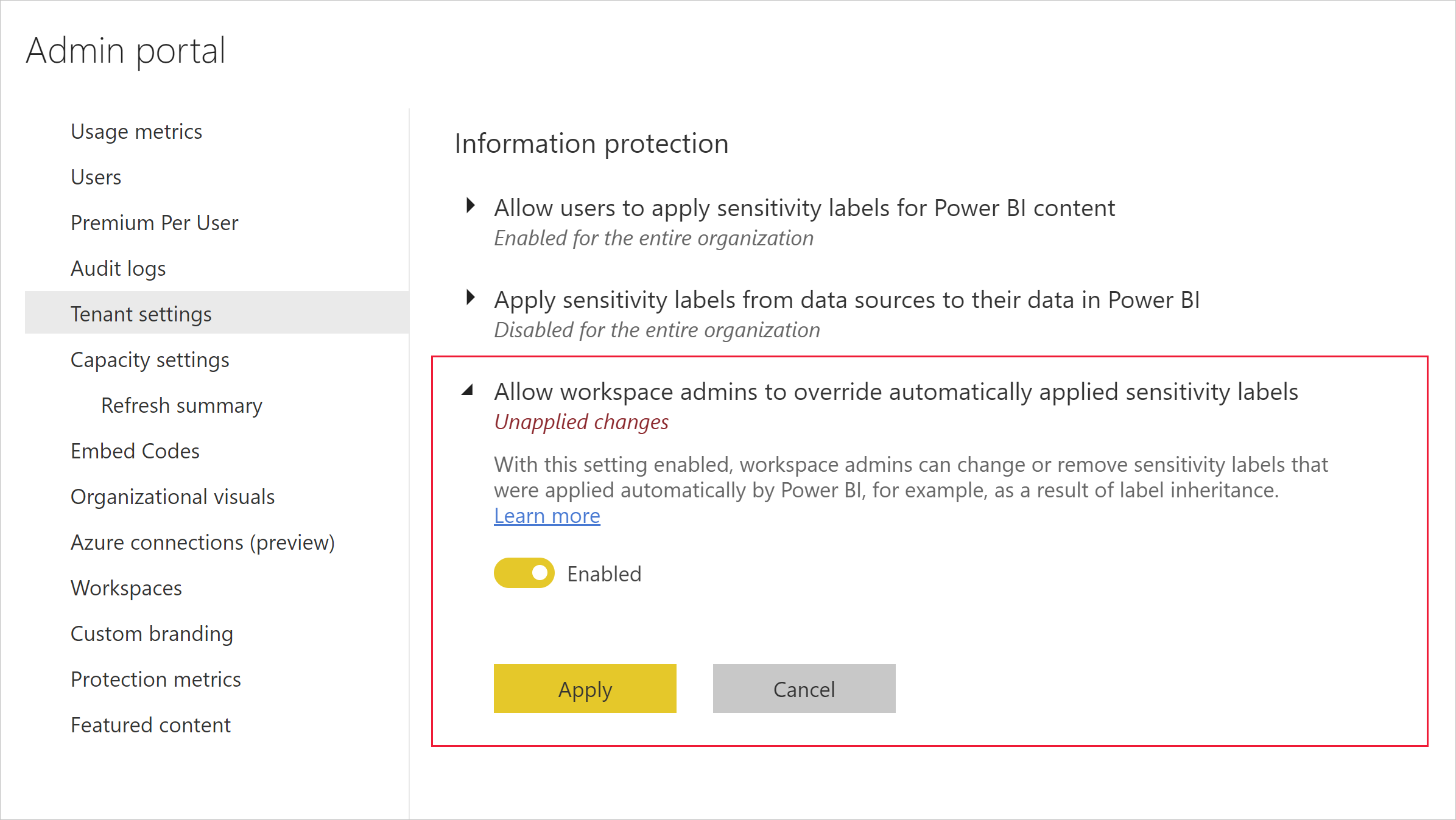1456x820 pixels.
Task: Toggle the Enabled switch for workspace admins override
Action: pos(525,573)
